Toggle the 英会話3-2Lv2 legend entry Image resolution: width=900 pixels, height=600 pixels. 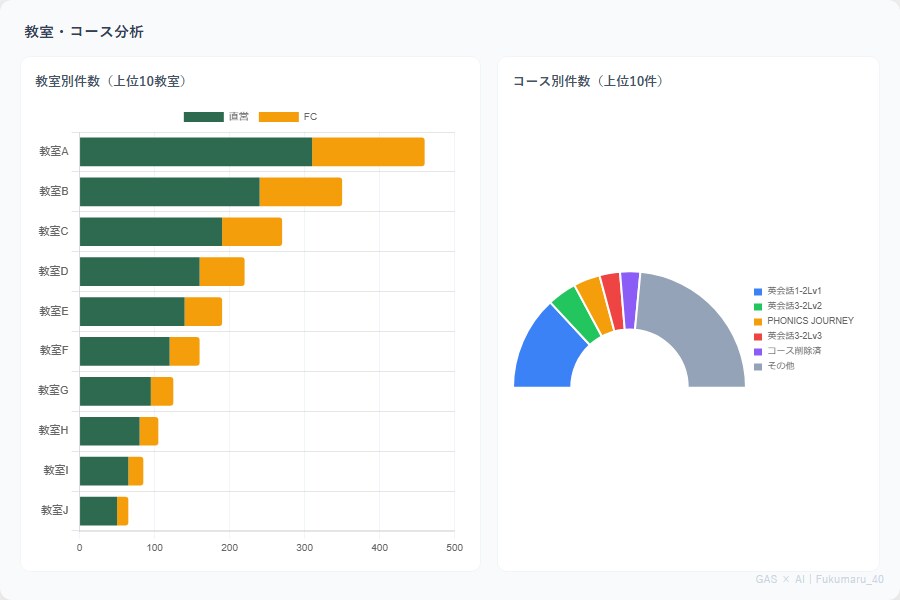click(x=788, y=306)
